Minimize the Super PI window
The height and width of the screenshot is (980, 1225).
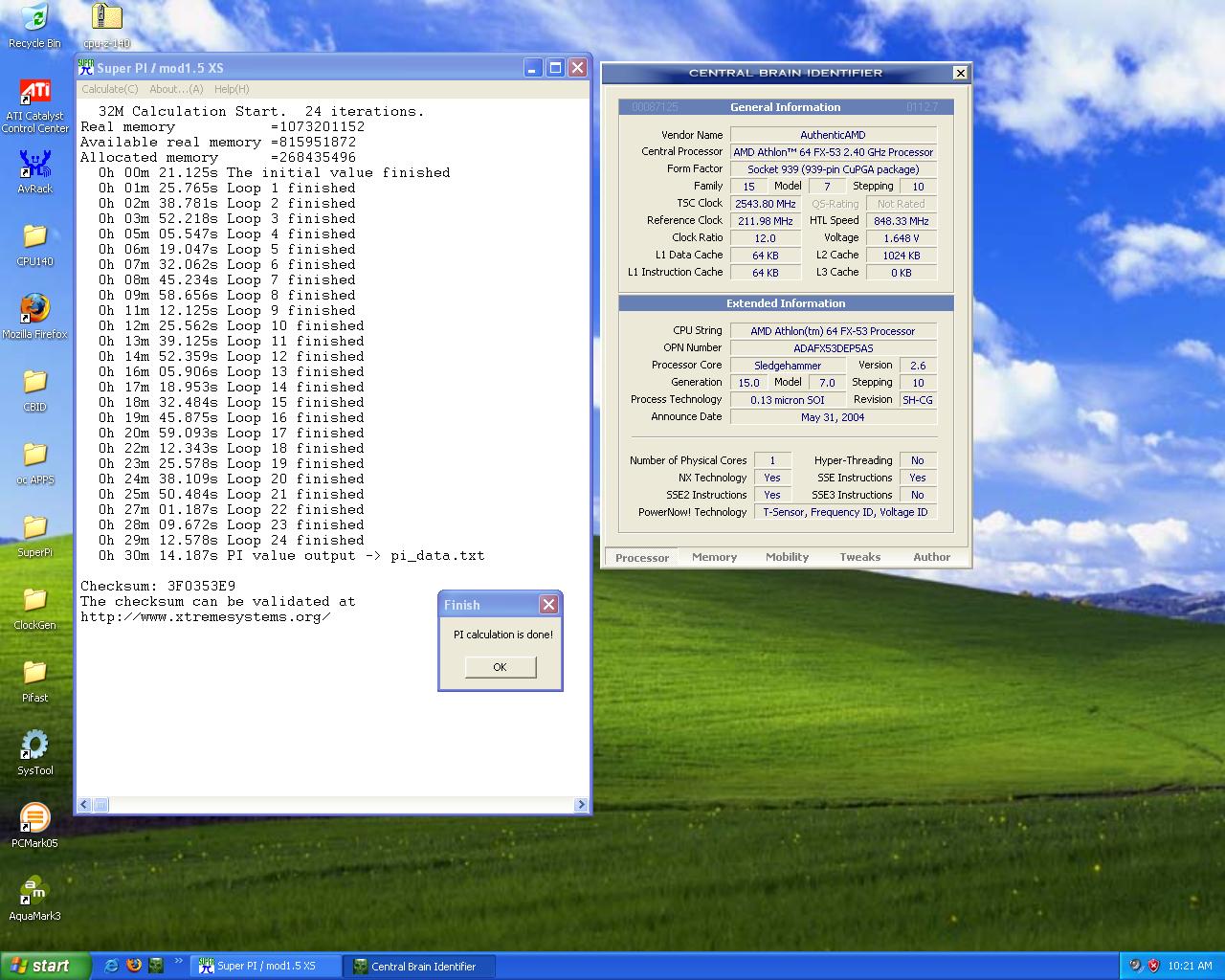[x=533, y=67]
